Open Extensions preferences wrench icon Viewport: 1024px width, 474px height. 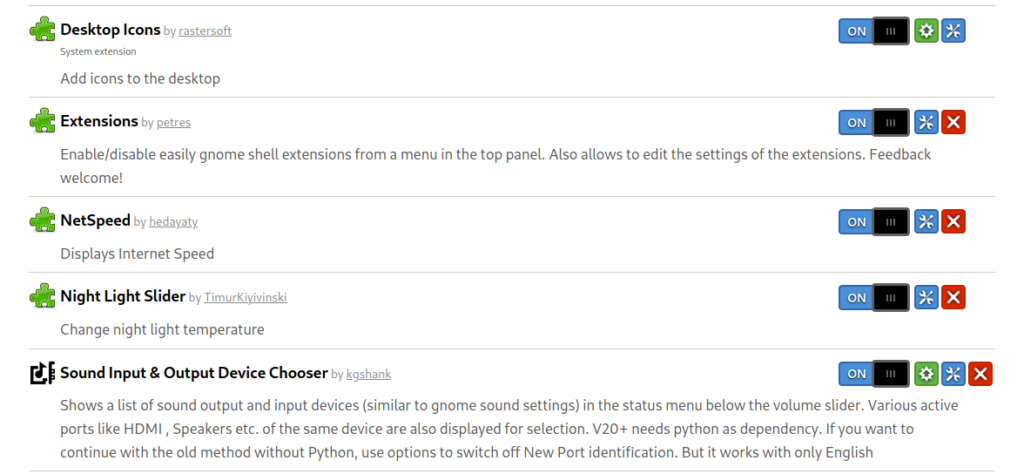(x=926, y=122)
